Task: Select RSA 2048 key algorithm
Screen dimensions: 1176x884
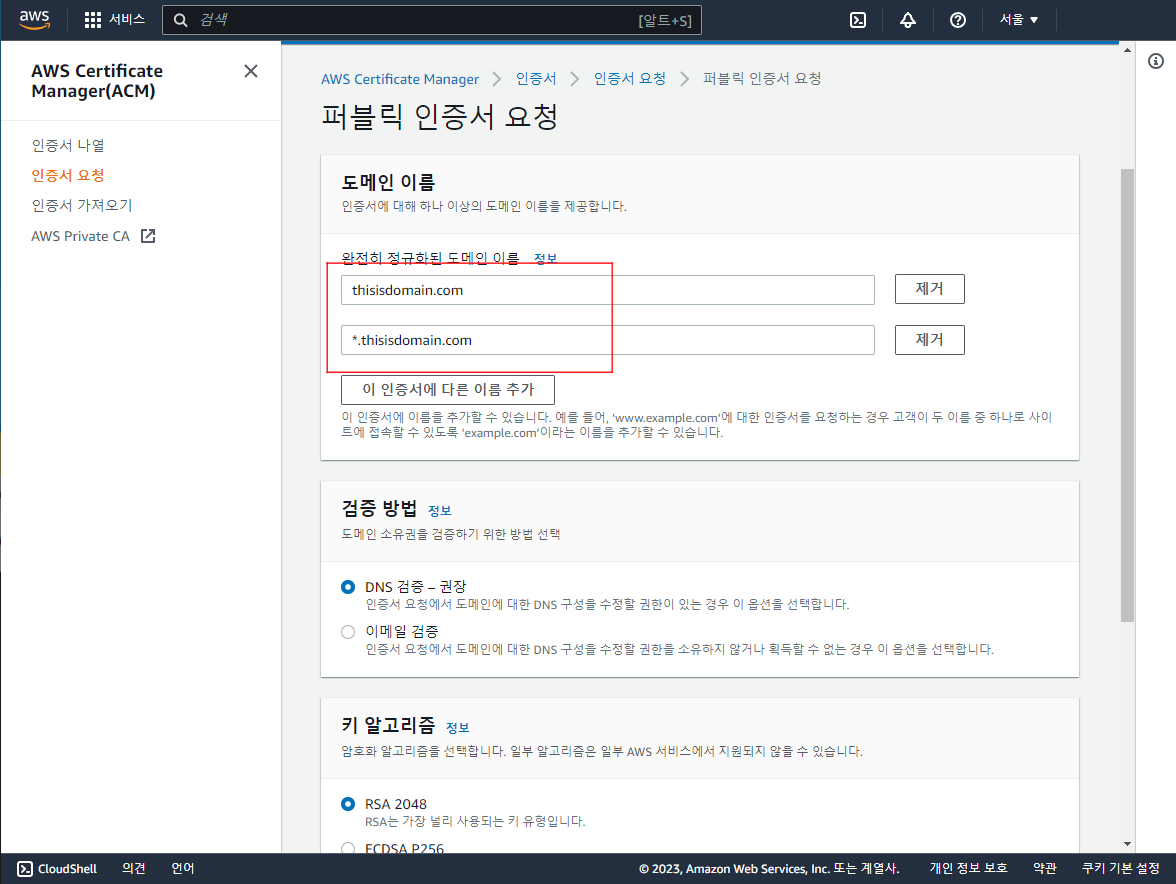Action: tap(347, 804)
